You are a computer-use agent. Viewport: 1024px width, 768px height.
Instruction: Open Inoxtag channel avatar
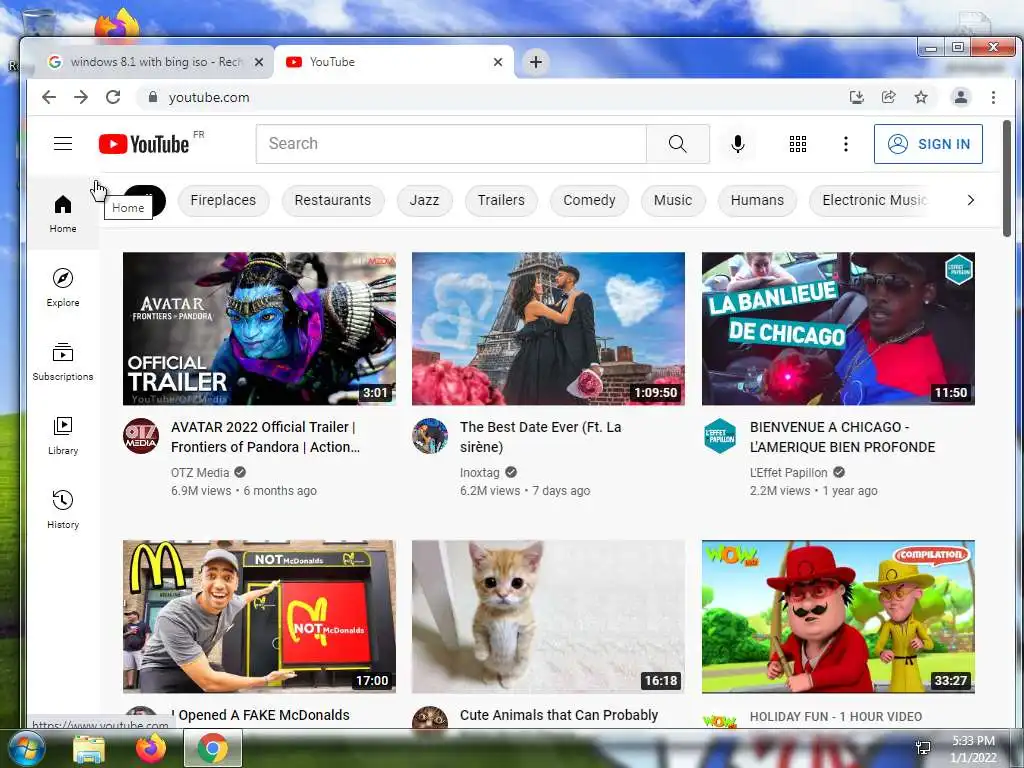430,436
